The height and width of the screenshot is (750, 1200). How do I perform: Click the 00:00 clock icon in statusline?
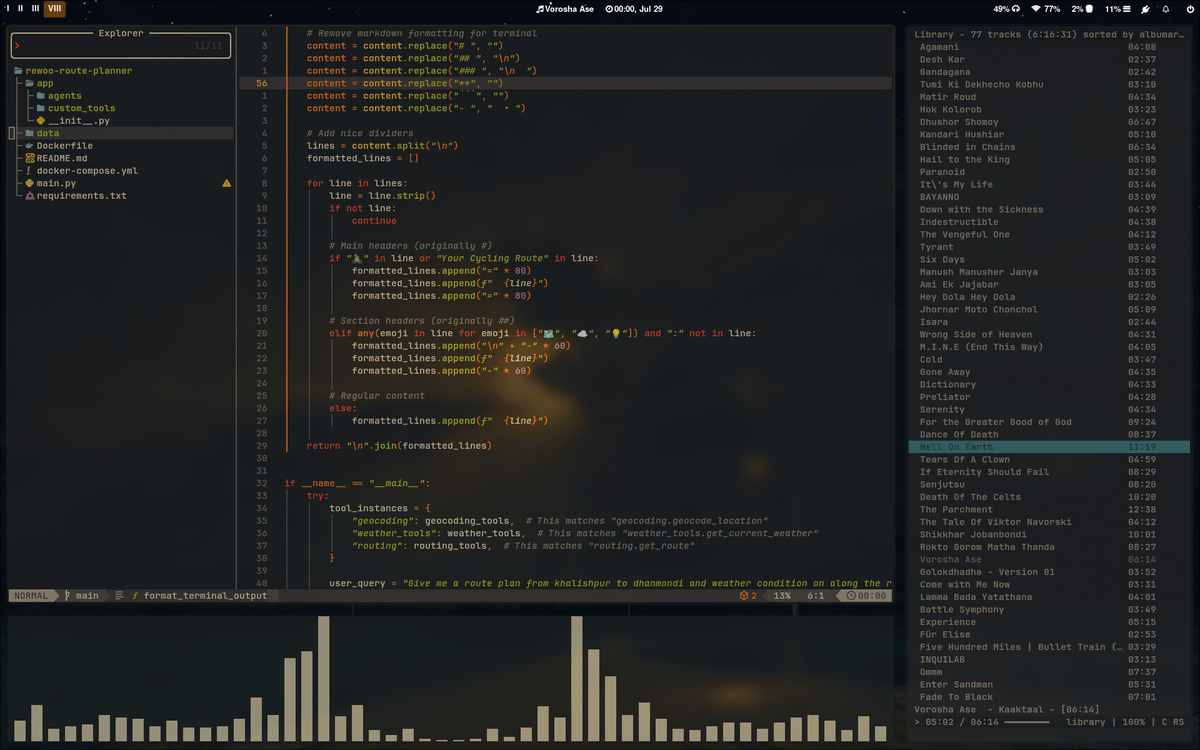[x=866, y=596]
